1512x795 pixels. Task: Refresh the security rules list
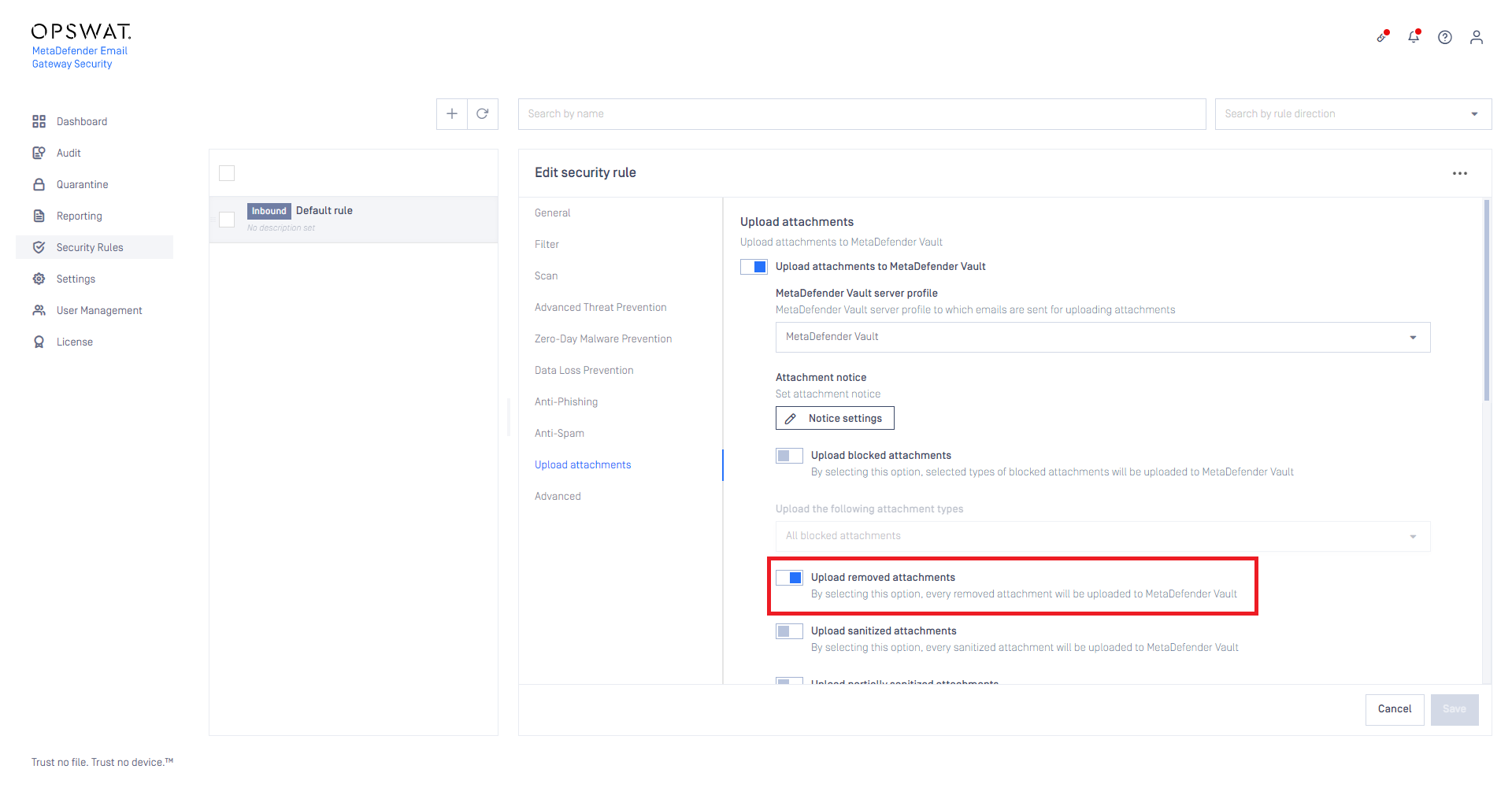(483, 114)
